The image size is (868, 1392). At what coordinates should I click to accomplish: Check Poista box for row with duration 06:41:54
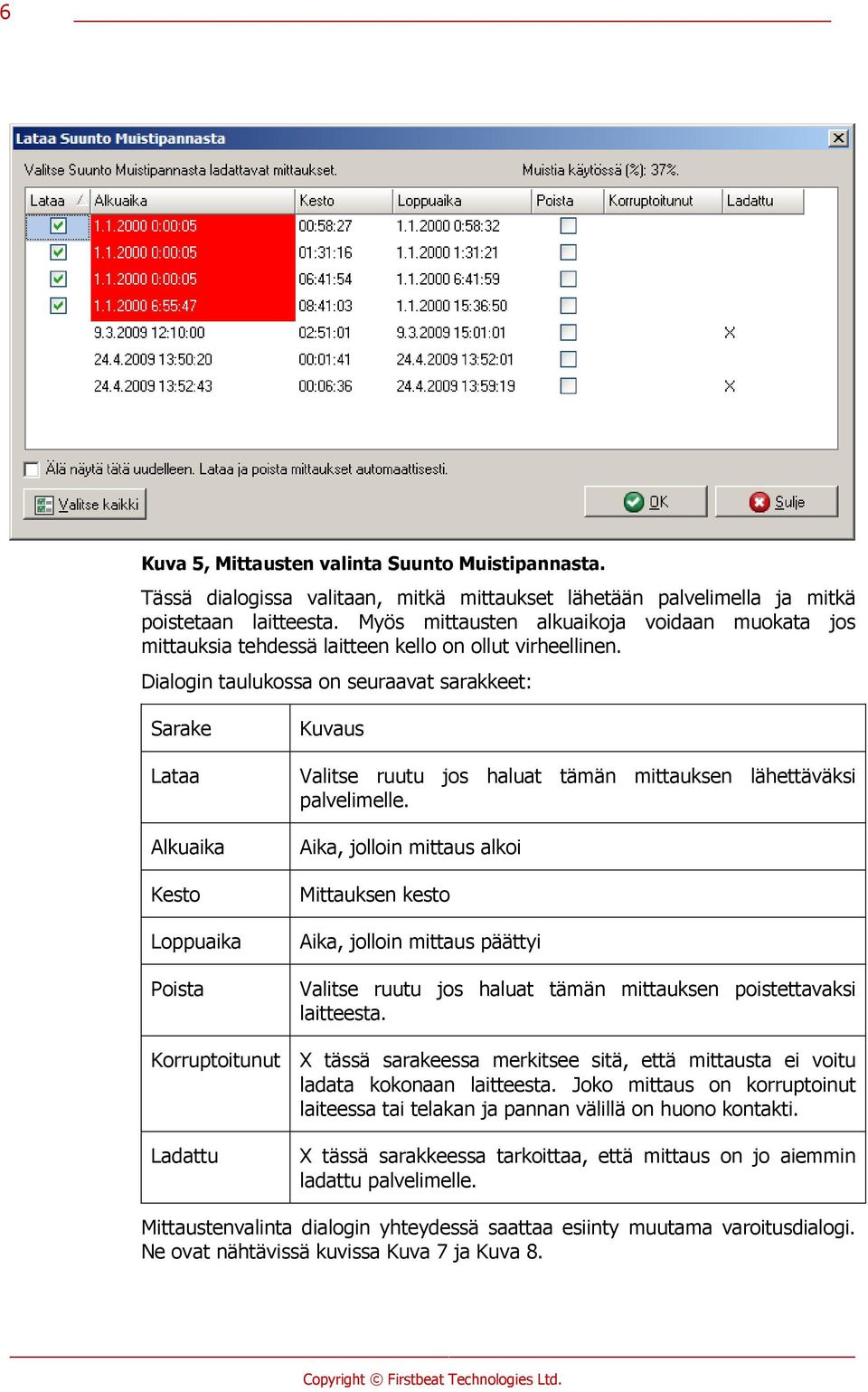(569, 279)
